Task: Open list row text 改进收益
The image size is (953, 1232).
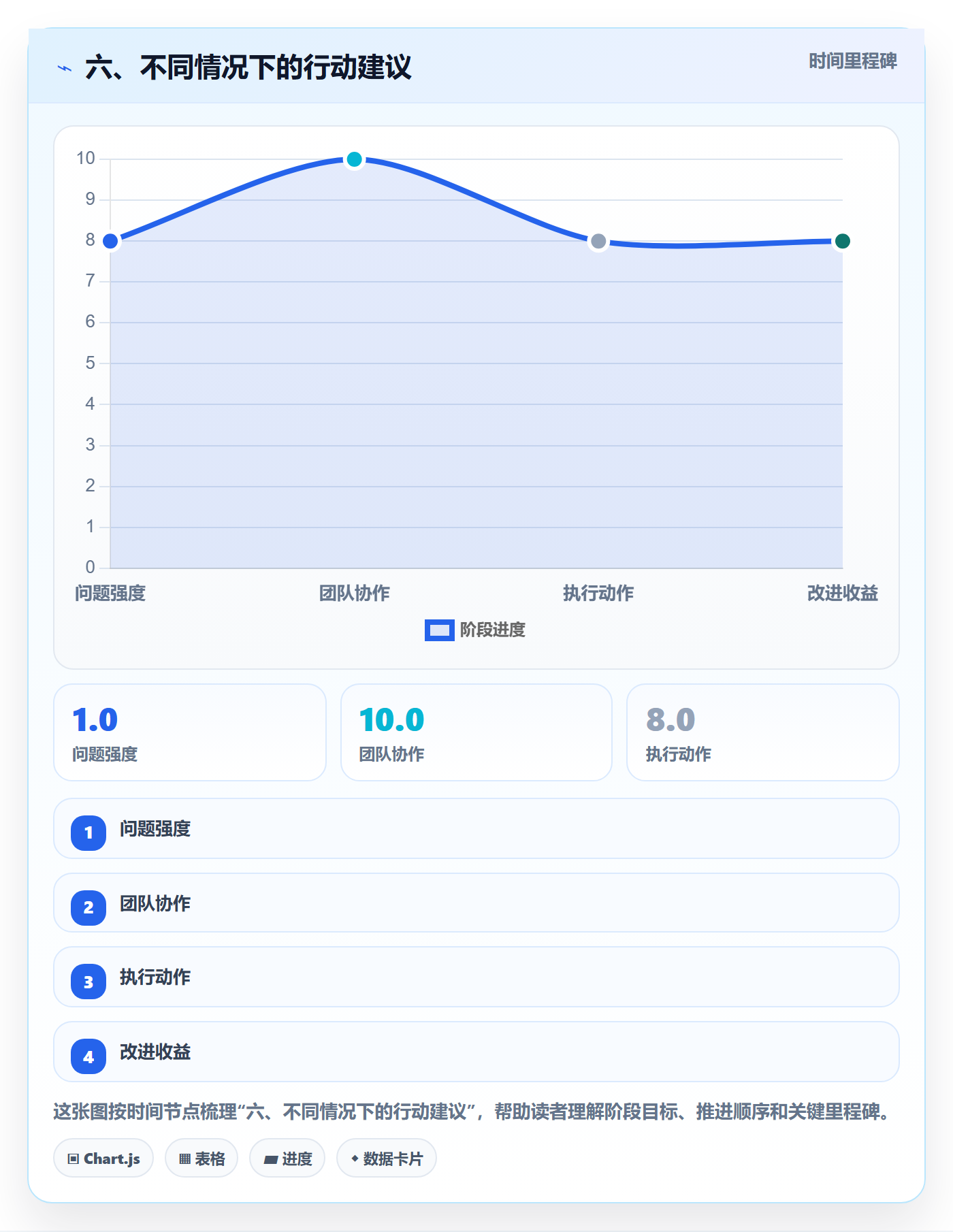Action: 155,1052
